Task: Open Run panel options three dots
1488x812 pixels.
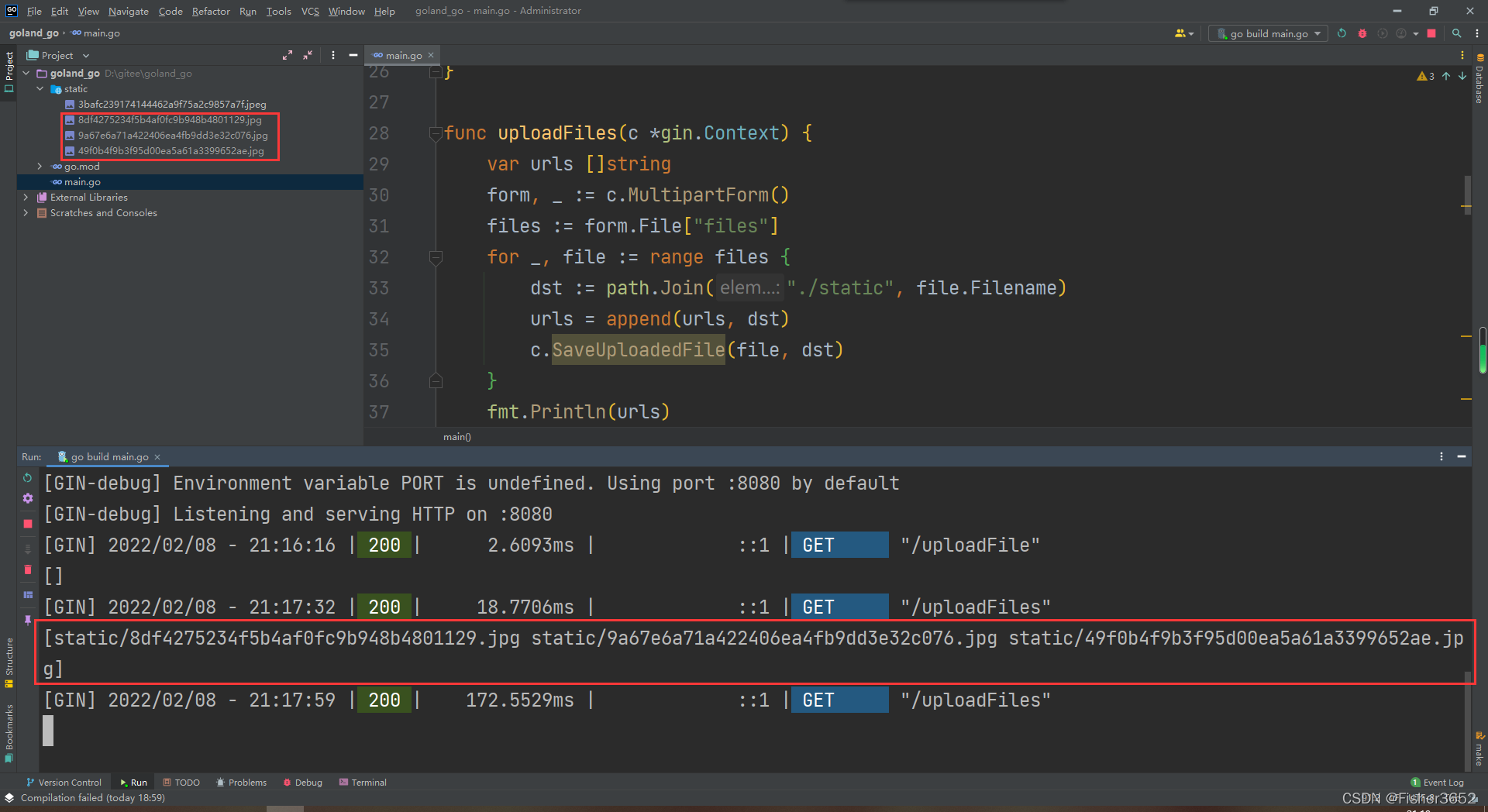Action: click(1441, 456)
